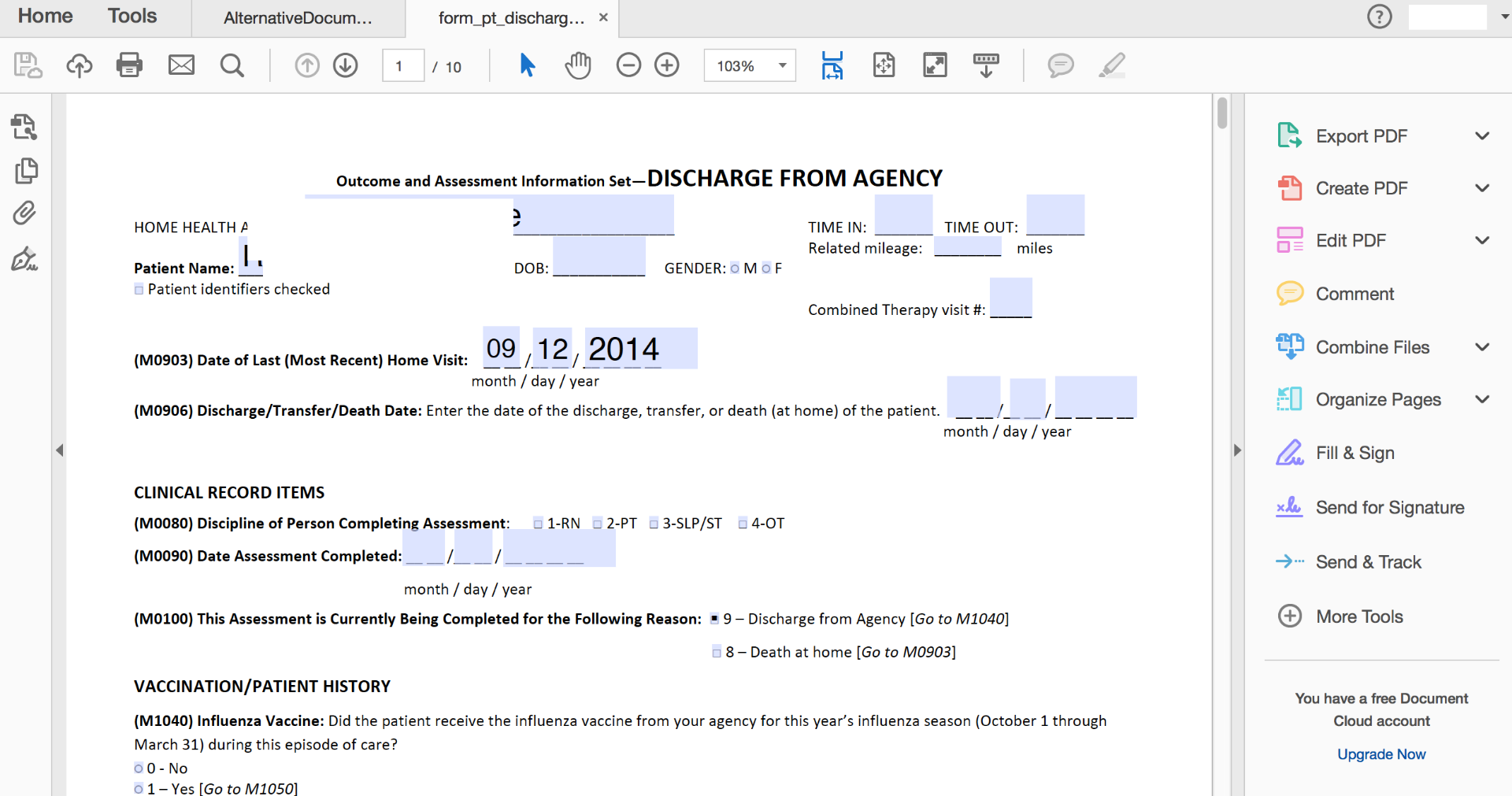This screenshot has height=796, width=1512.
Task: Activate the Hand pan tool
Action: click(x=578, y=65)
